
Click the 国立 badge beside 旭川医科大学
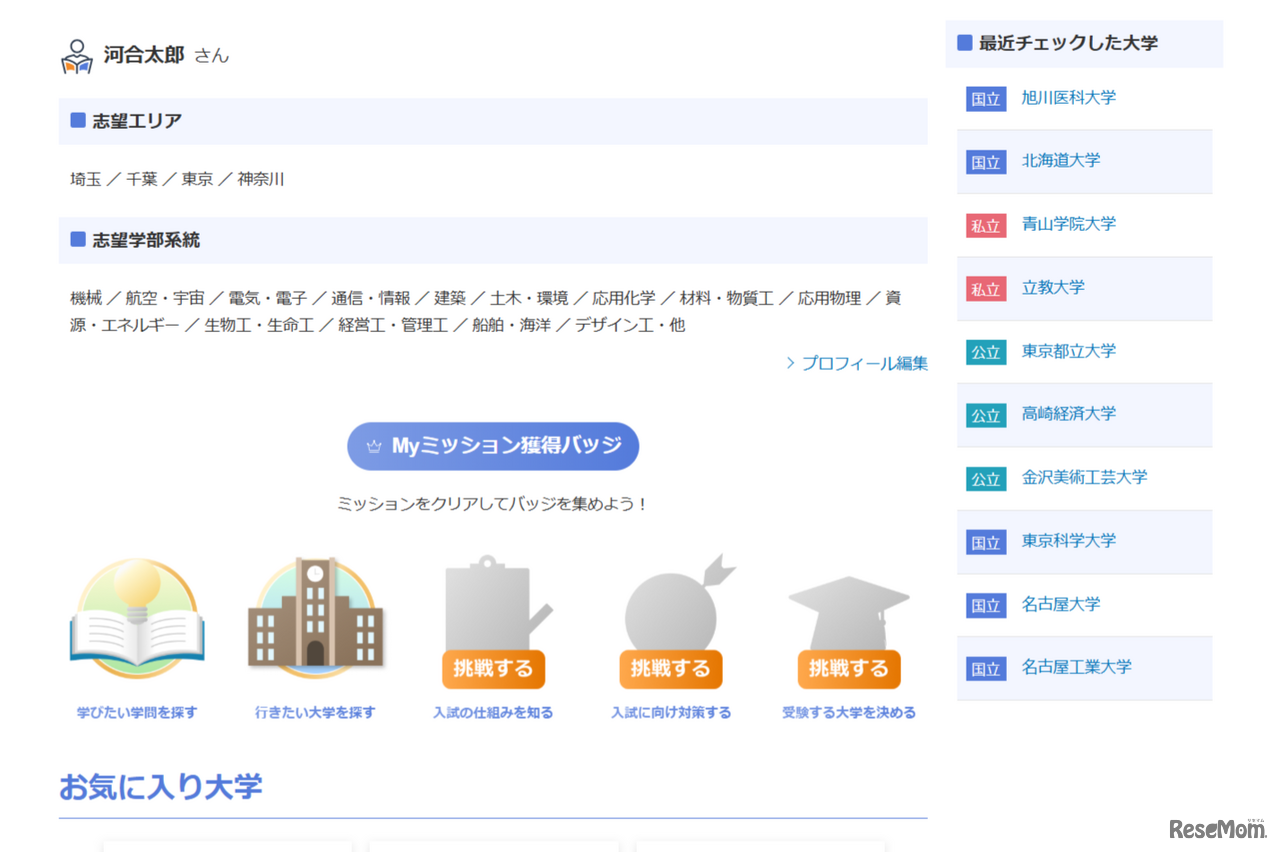click(985, 99)
